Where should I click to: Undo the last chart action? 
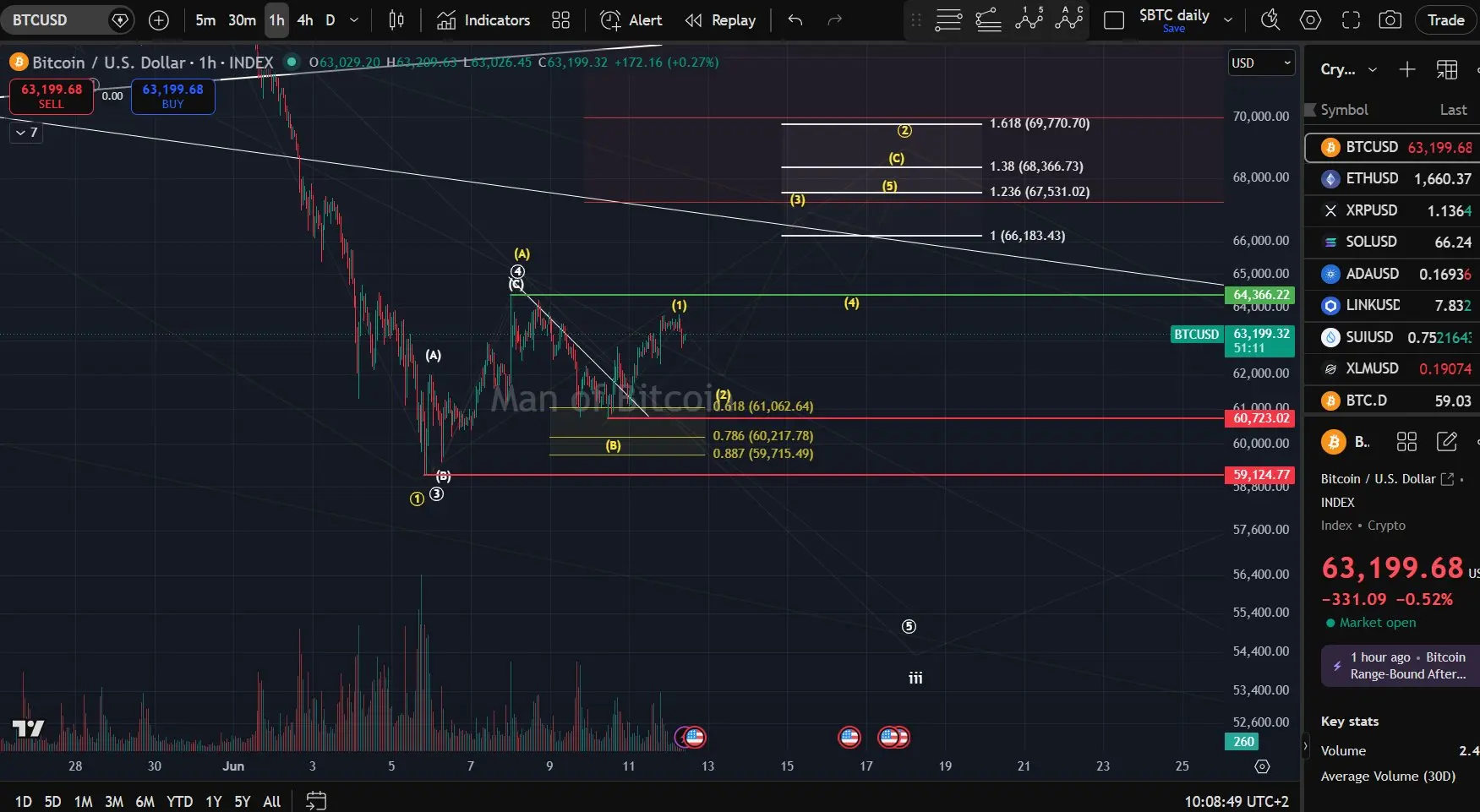pyautogui.click(x=795, y=20)
